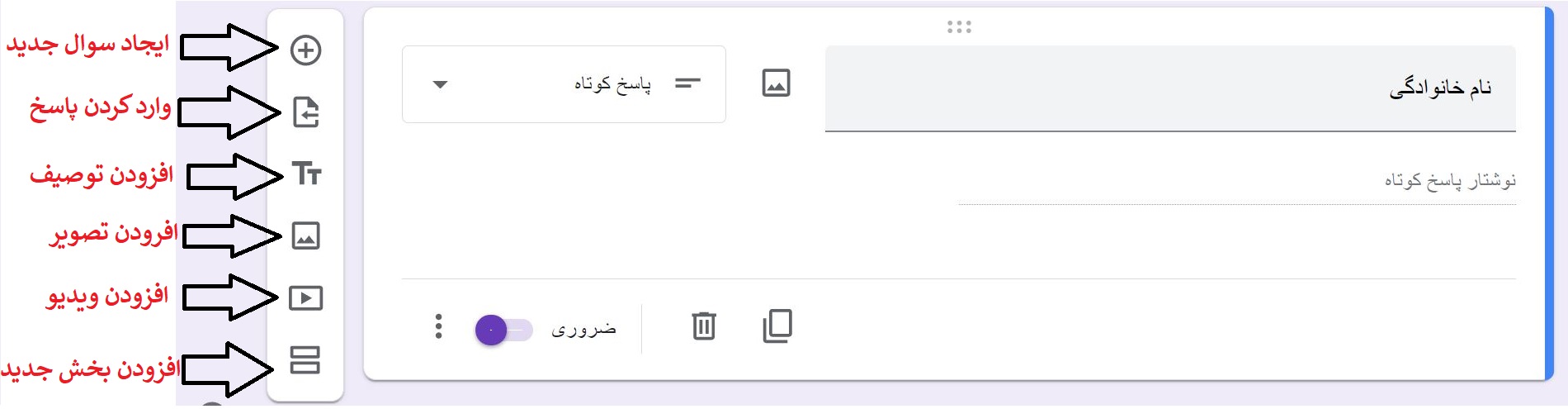
Task: Click the red افزودن ویدیو annotation label
Action: tap(107, 296)
